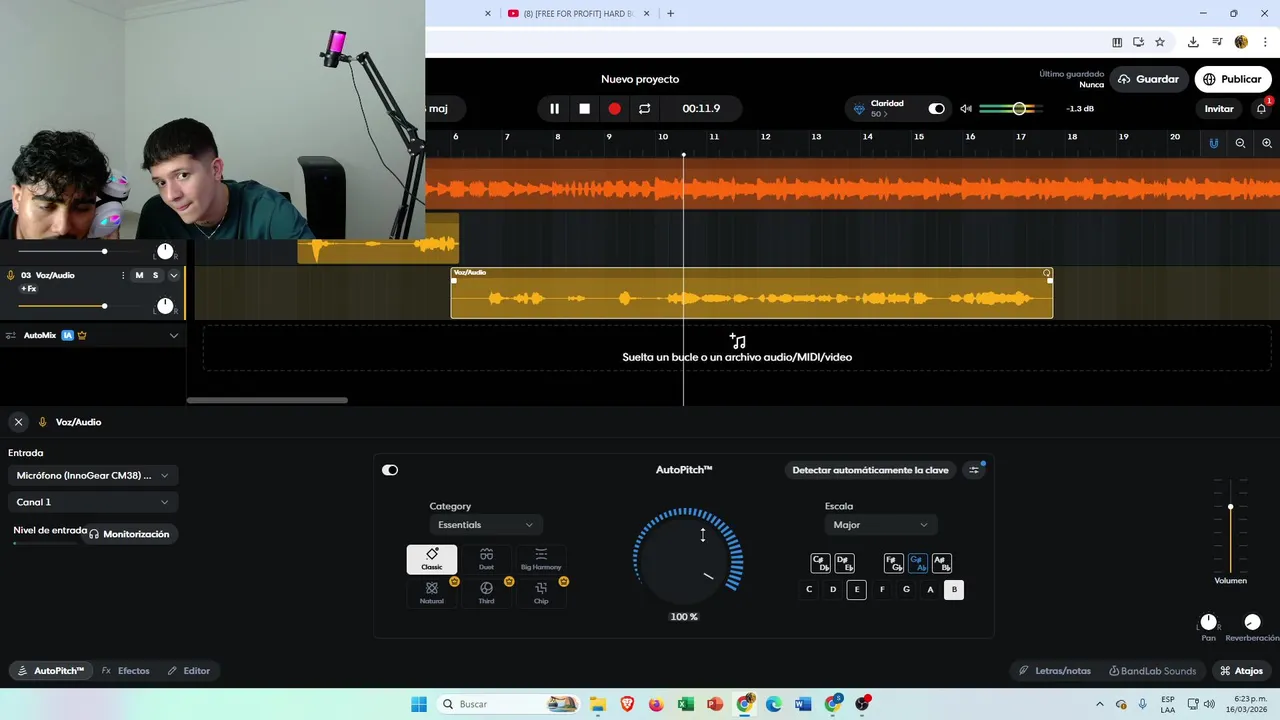Click the Publicar button
The width and height of the screenshot is (1280, 720).
click(x=1233, y=79)
